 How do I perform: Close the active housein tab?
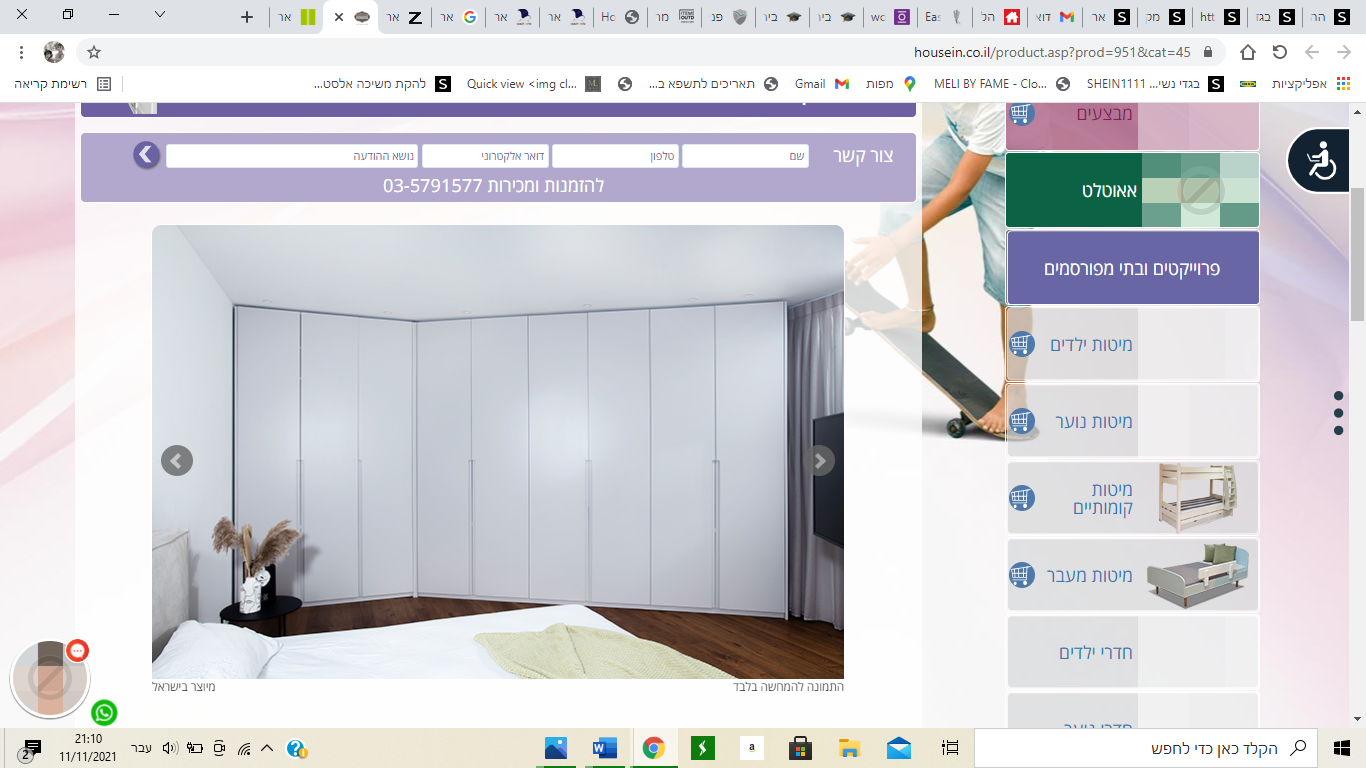(339, 17)
